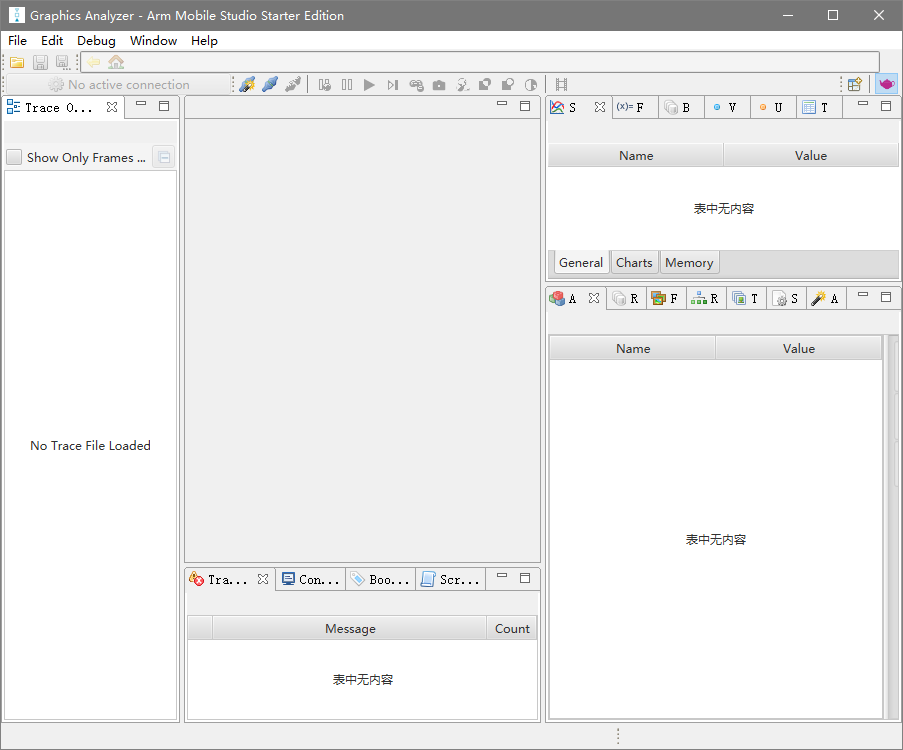Click the Message column header
Viewport: 903px width, 750px height.
[x=350, y=628]
